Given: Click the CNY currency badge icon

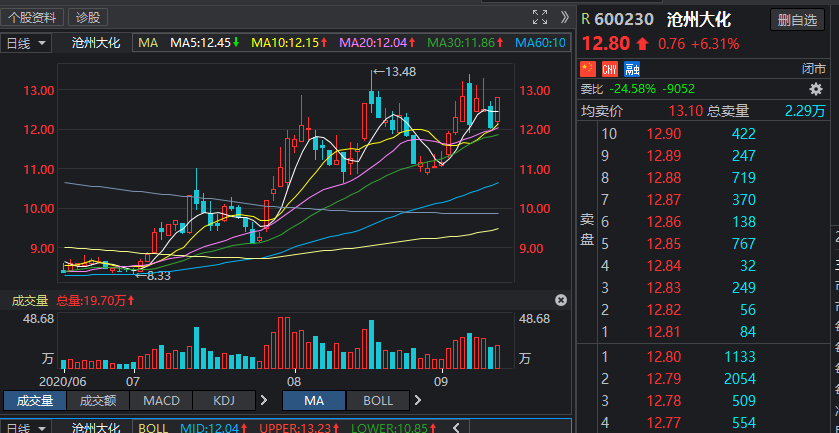Looking at the screenshot, I should coord(609,68).
